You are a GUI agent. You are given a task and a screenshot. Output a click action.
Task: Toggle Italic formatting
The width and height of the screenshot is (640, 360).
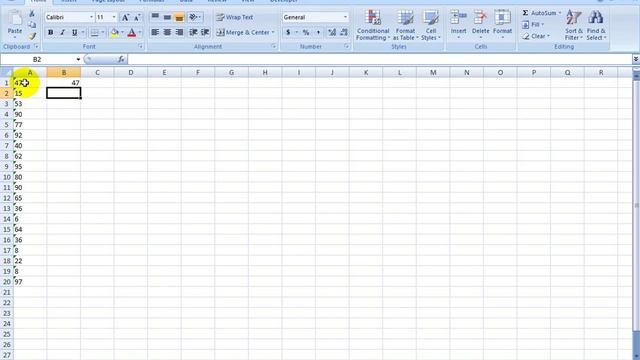62,32
